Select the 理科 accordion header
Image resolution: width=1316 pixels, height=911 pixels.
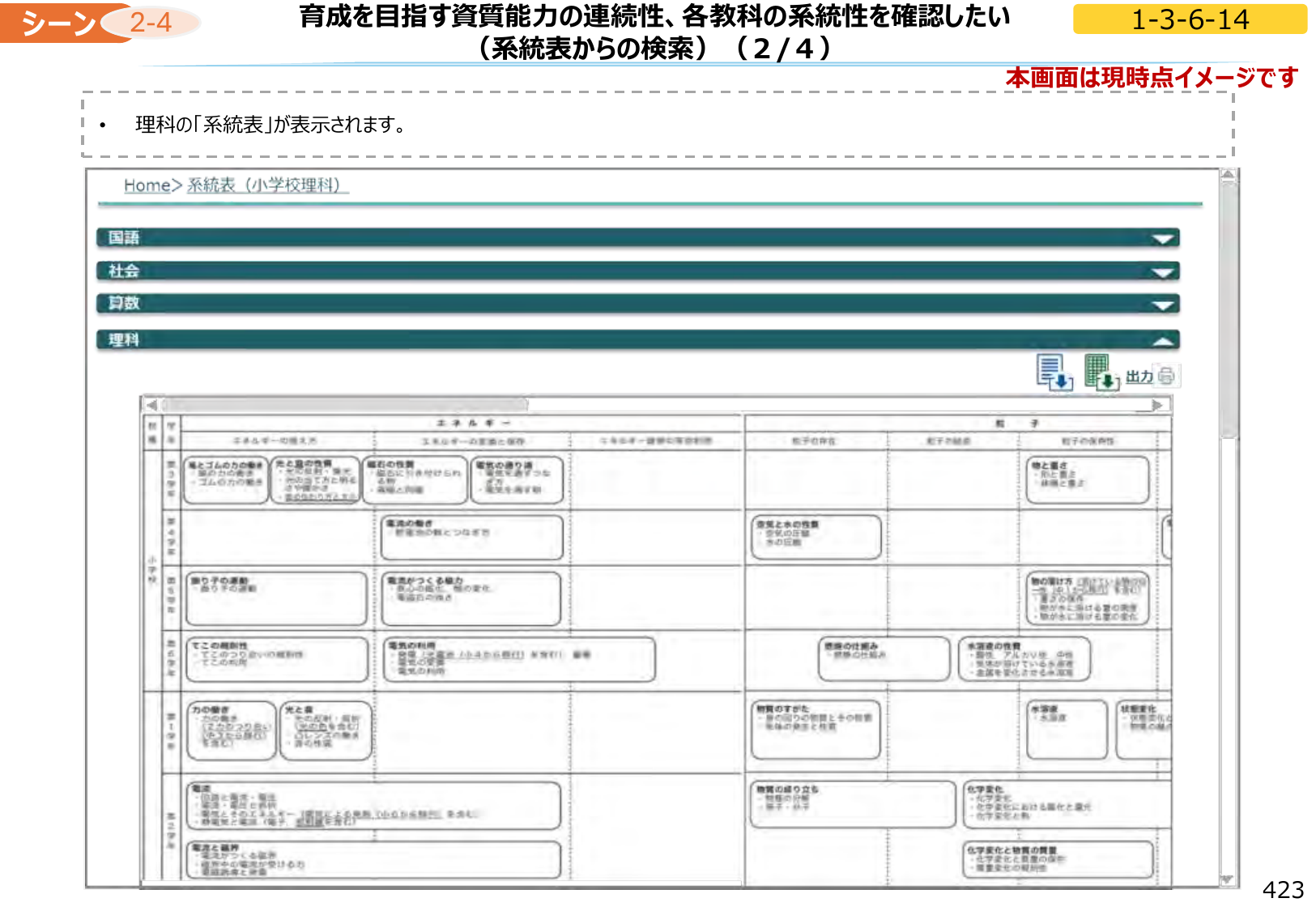tap(637, 340)
